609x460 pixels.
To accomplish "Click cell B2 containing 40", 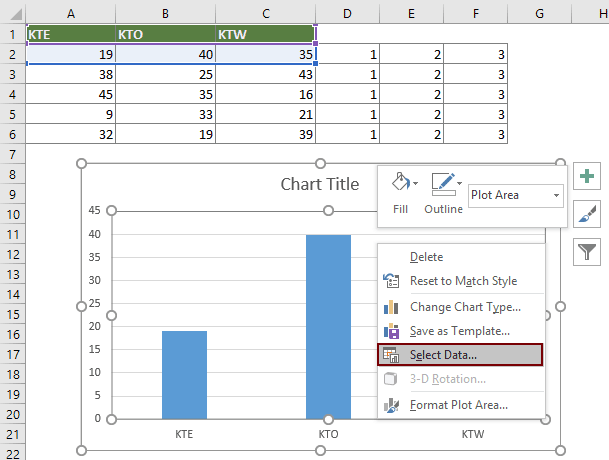I will [165, 54].
